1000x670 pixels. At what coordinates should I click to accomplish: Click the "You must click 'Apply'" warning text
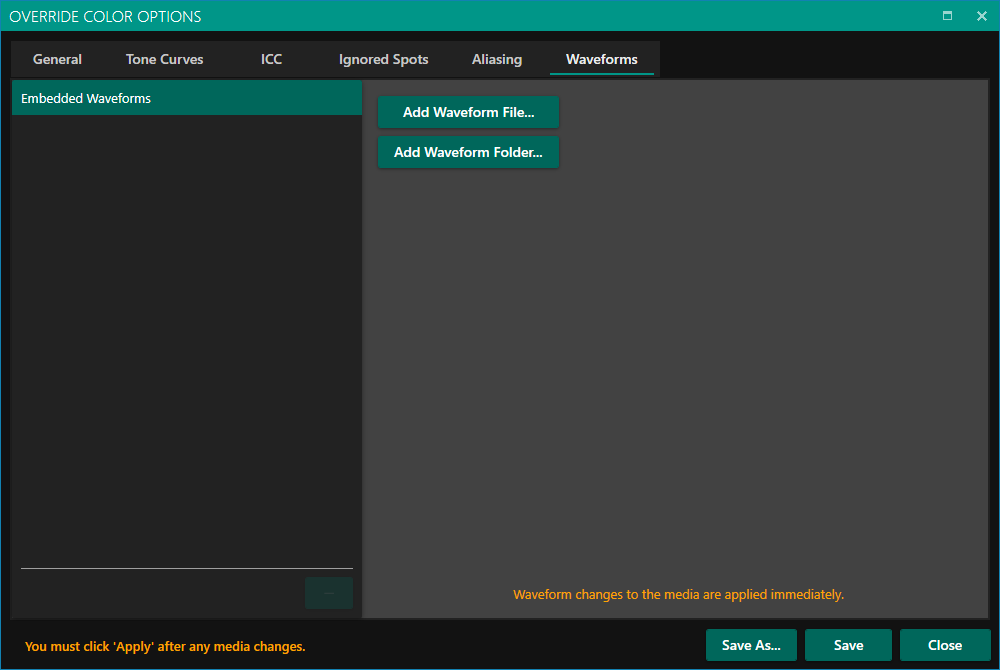point(165,647)
